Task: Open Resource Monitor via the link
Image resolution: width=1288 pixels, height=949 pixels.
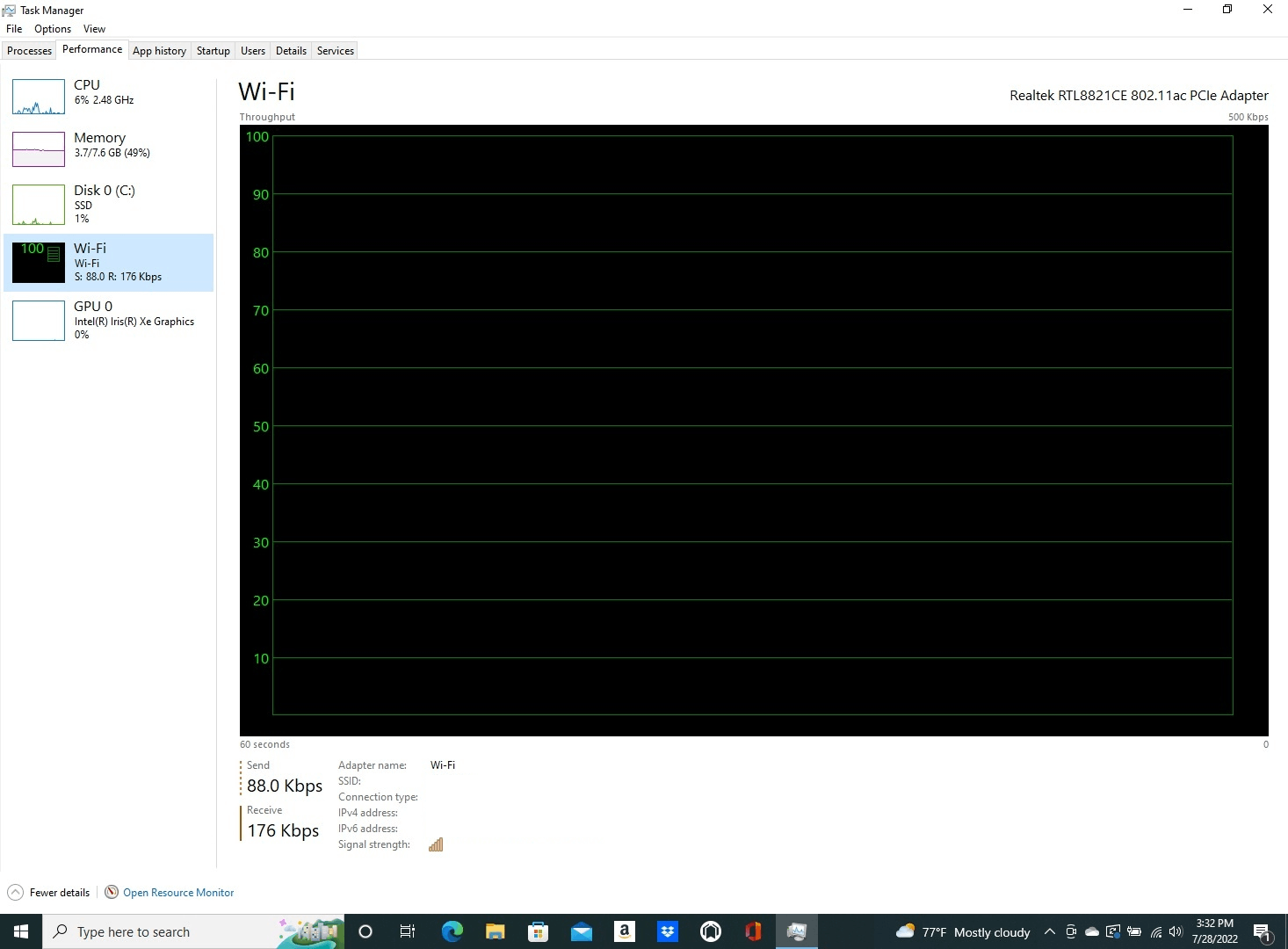Action: [178, 892]
